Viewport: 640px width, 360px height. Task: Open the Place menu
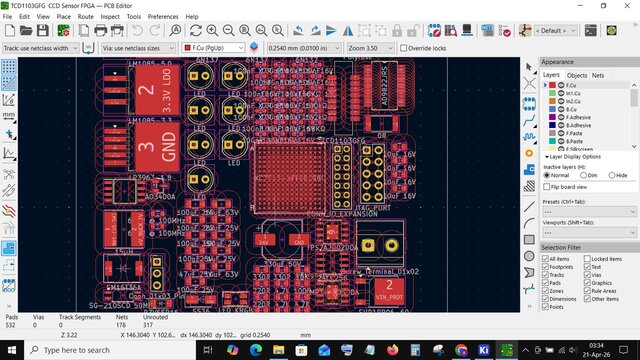63,17
